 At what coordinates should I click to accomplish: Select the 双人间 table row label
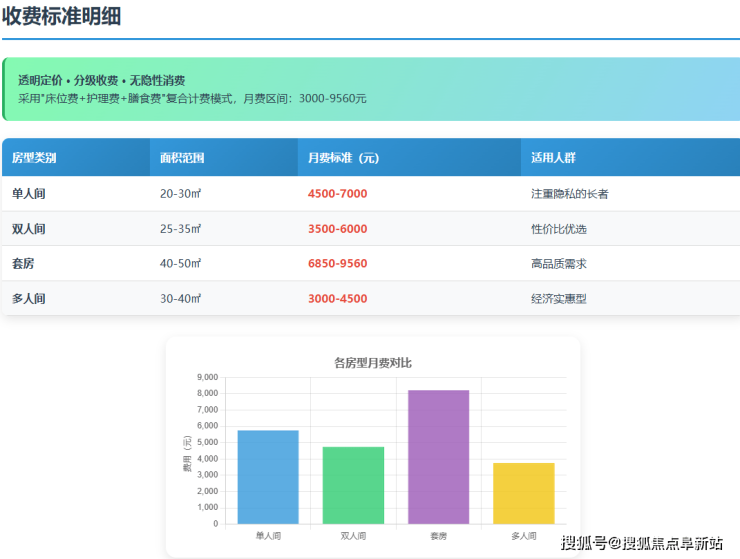coord(29,229)
